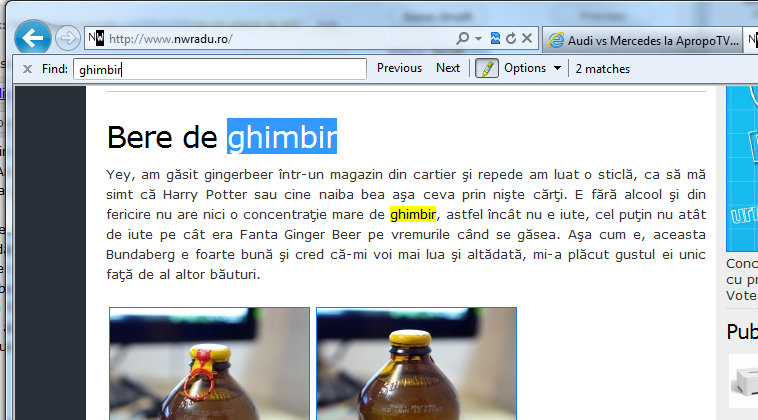Stop loading with the address bar X

[x=527, y=38]
